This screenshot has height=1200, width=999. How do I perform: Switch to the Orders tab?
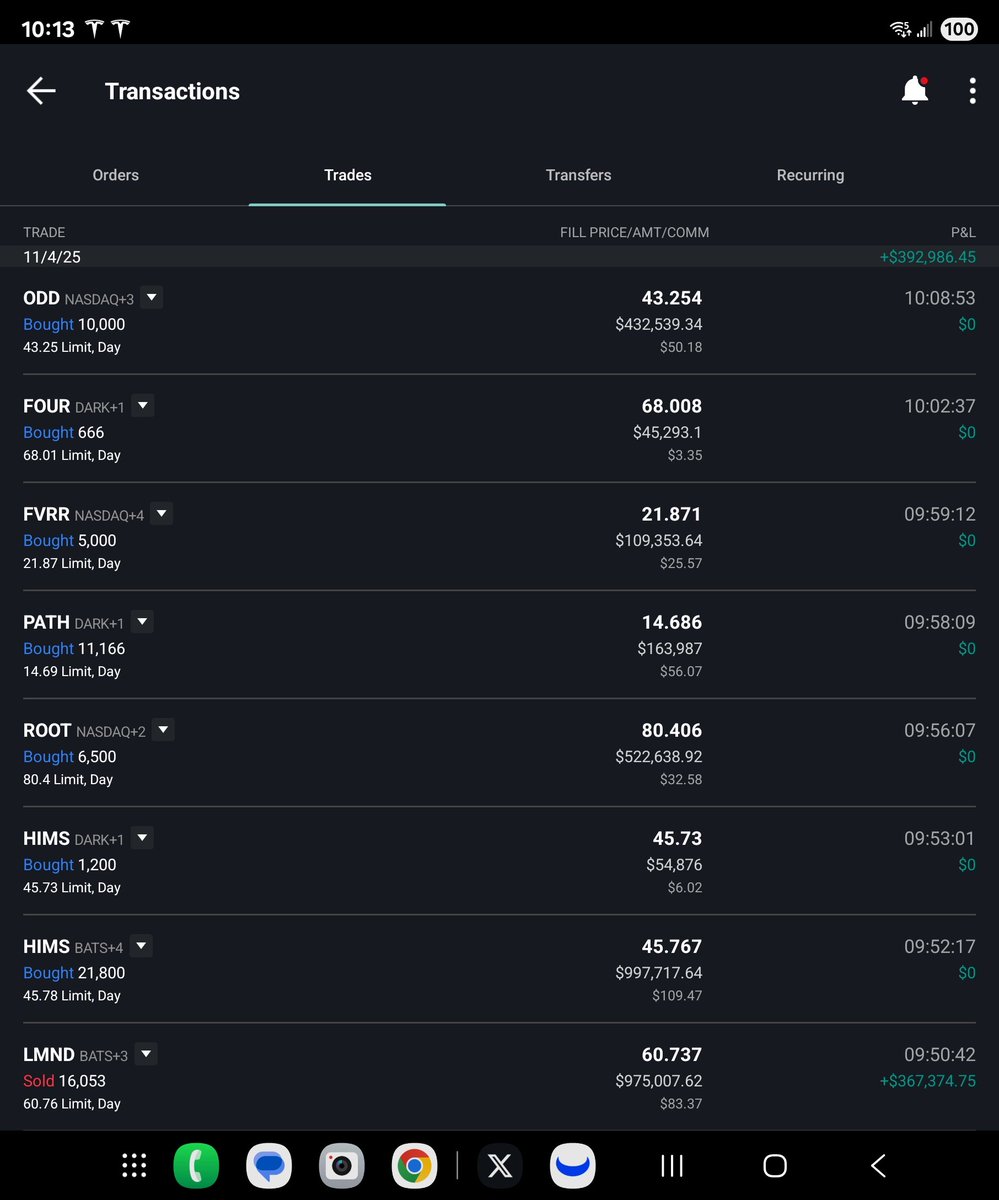pos(116,175)
